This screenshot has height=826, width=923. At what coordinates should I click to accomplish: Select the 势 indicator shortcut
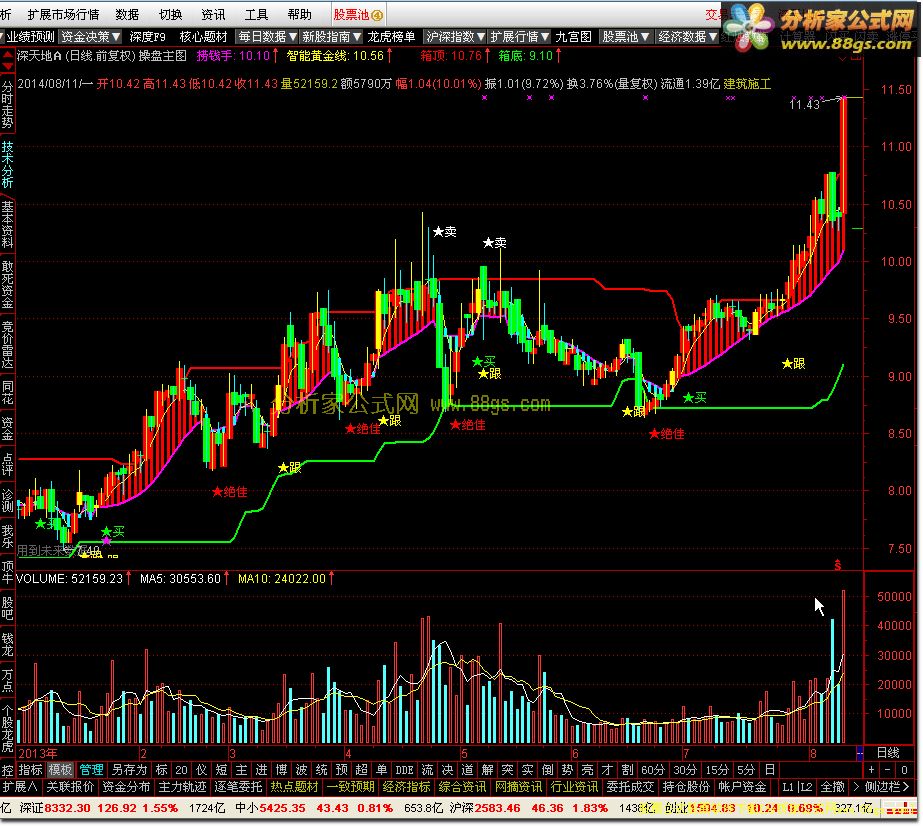click(x=567, y=770)
